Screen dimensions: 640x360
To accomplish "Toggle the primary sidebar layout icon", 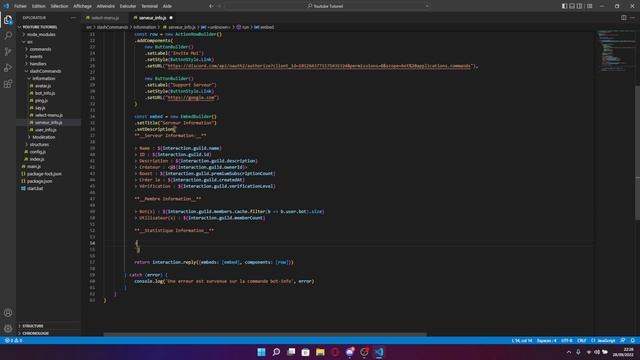I will [x=564, y=6].
